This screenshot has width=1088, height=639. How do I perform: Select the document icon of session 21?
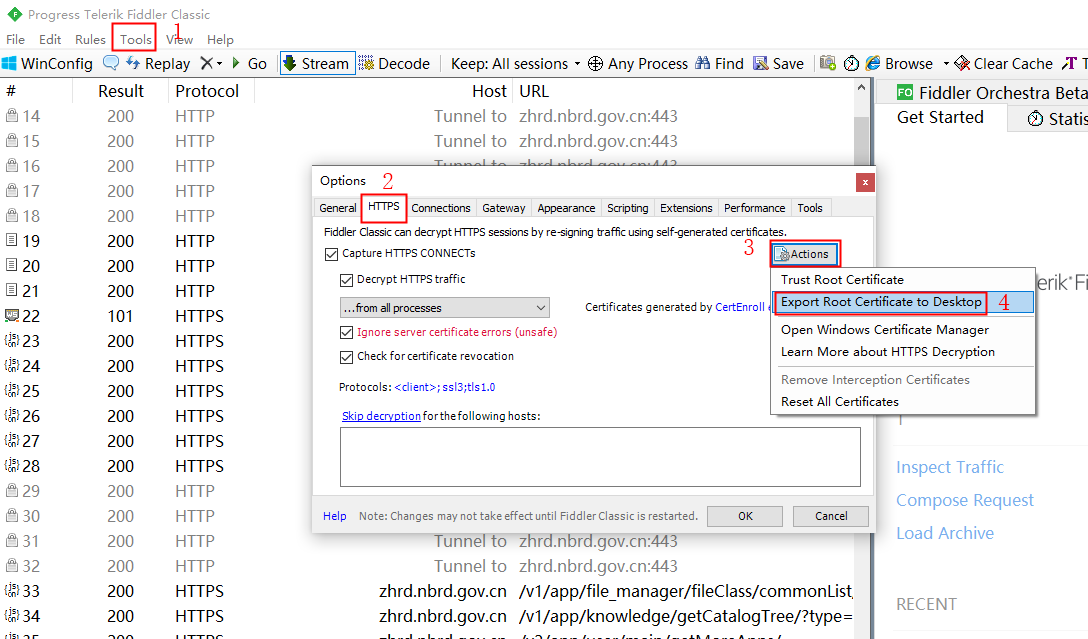(12, 290)
